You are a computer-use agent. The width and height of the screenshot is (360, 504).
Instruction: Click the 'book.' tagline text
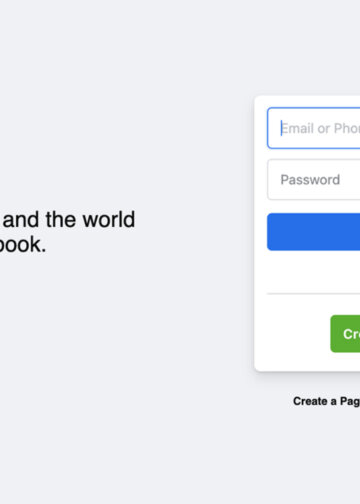[x=23, y=245]
